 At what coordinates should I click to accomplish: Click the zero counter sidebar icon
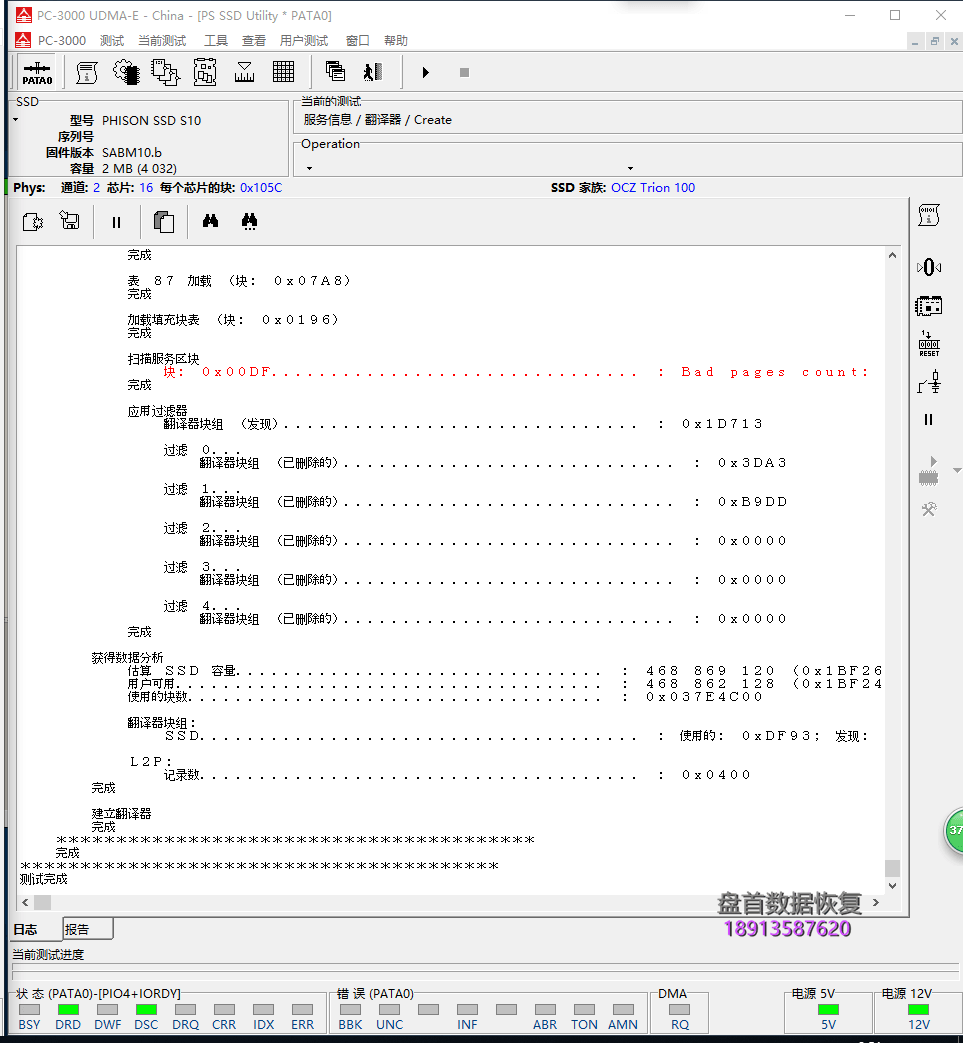pyautogui.click(x=928, y=267)
